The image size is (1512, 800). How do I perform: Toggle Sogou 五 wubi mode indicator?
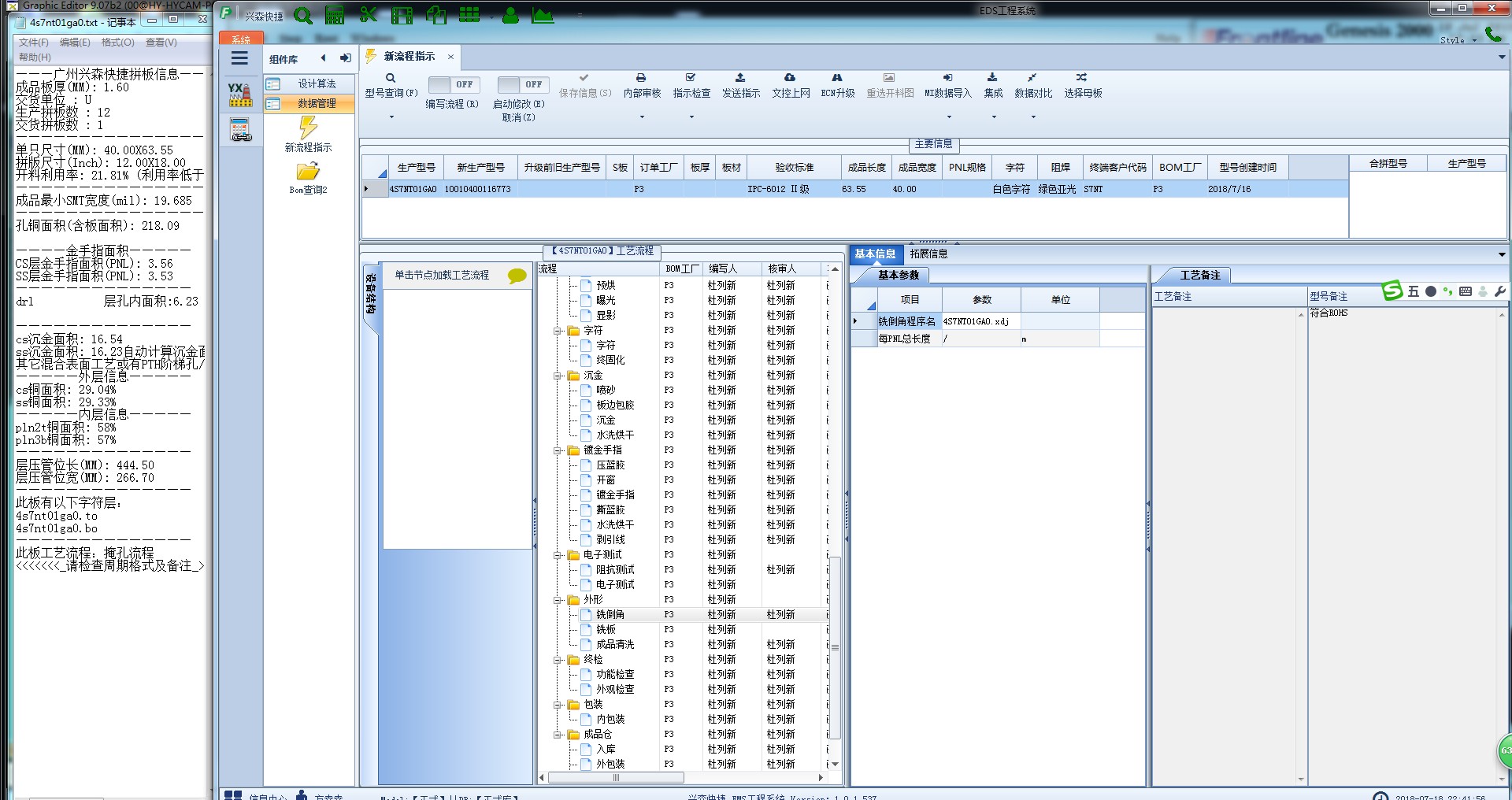point(1414,291)
